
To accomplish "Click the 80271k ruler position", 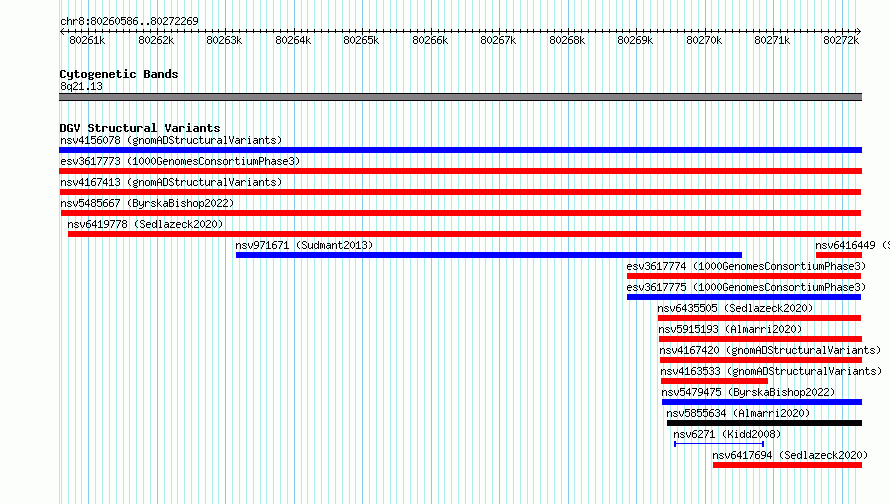I will coord(772,40).
